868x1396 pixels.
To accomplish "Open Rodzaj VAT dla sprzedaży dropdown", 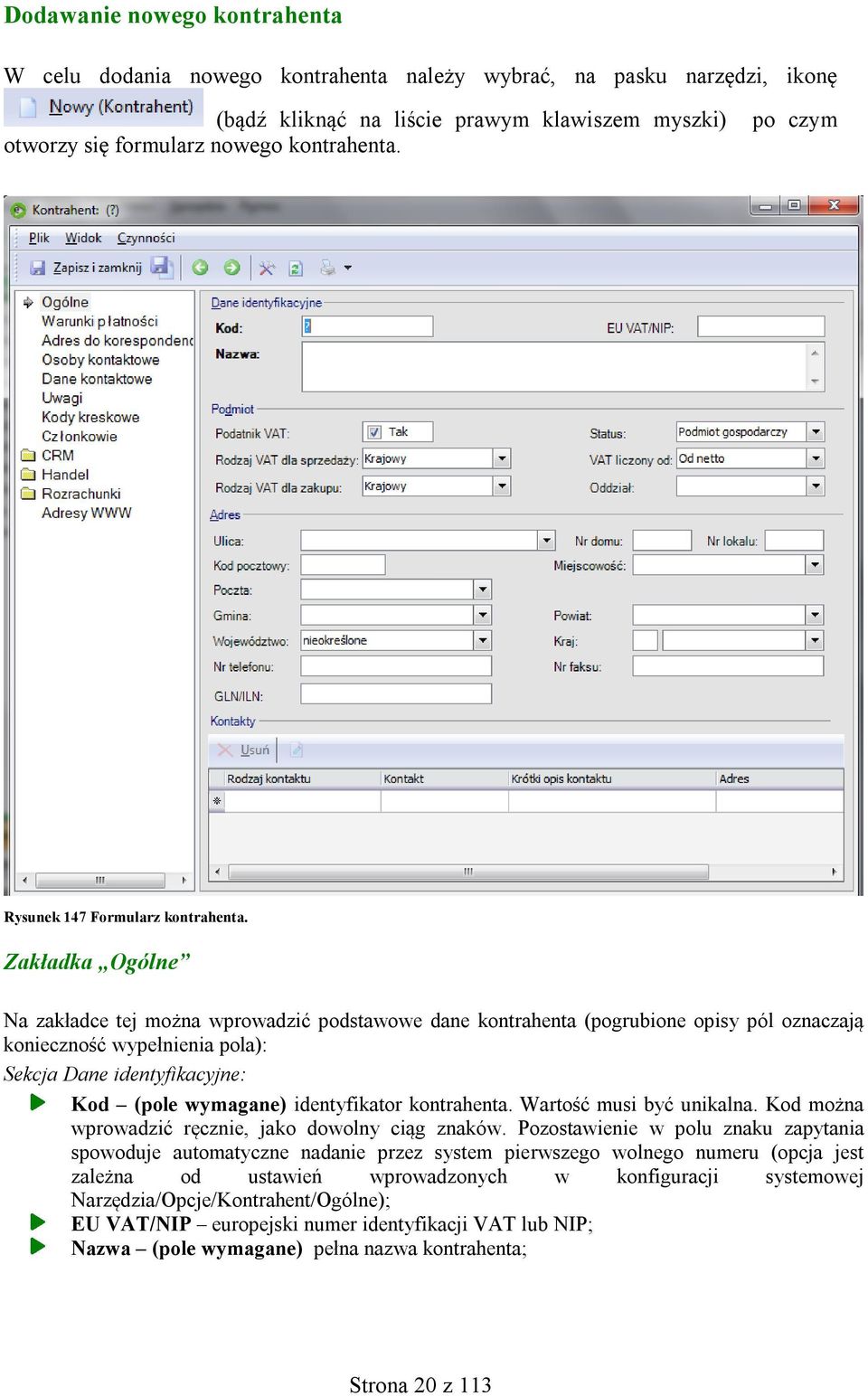I will (x=502, y=458).
